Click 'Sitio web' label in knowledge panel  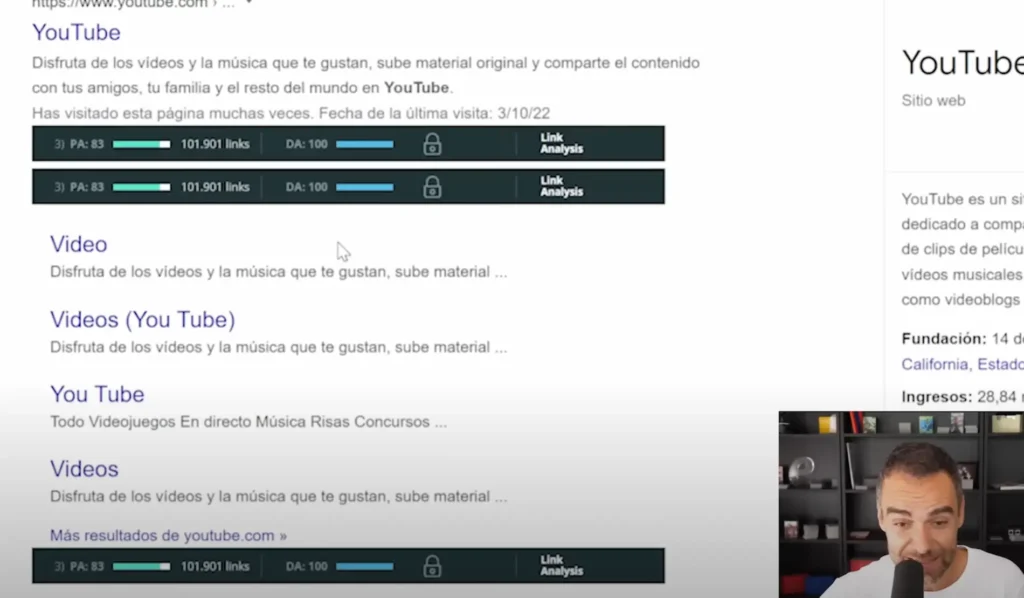pyautogui.click(x=933, y=101)
